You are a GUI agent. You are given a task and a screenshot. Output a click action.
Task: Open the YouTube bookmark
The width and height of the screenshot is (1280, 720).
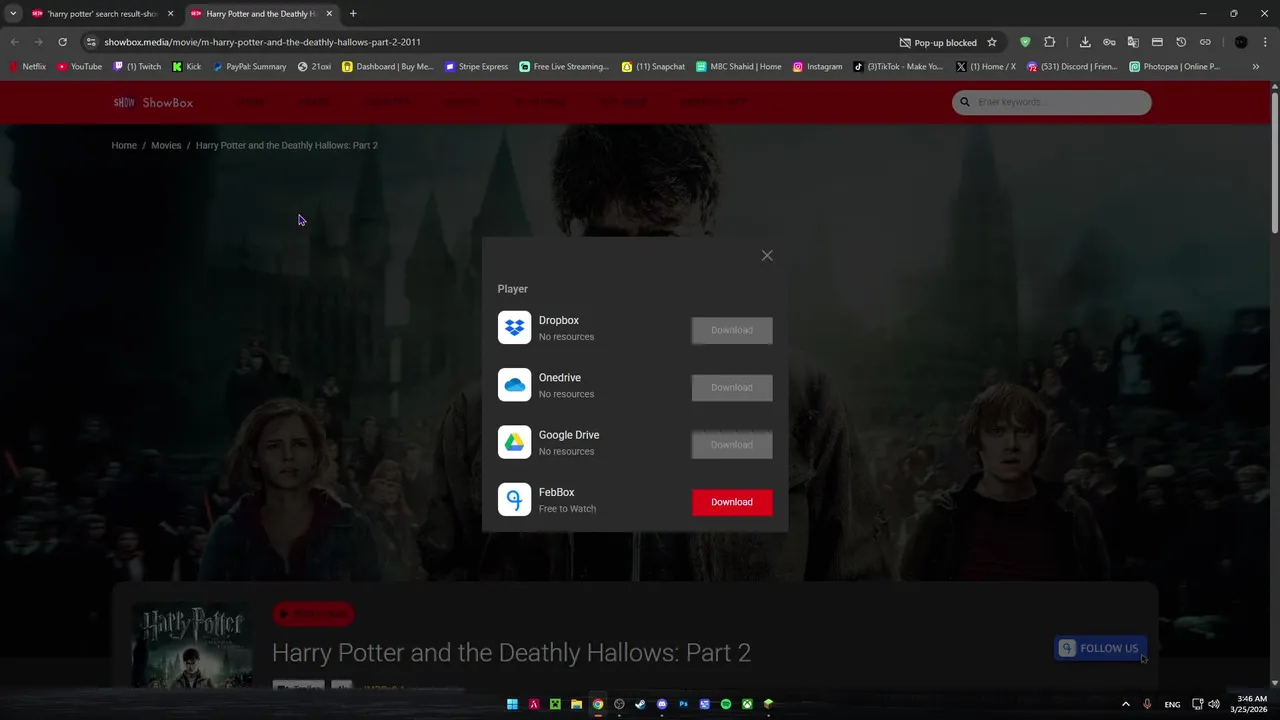click(80, 67)
